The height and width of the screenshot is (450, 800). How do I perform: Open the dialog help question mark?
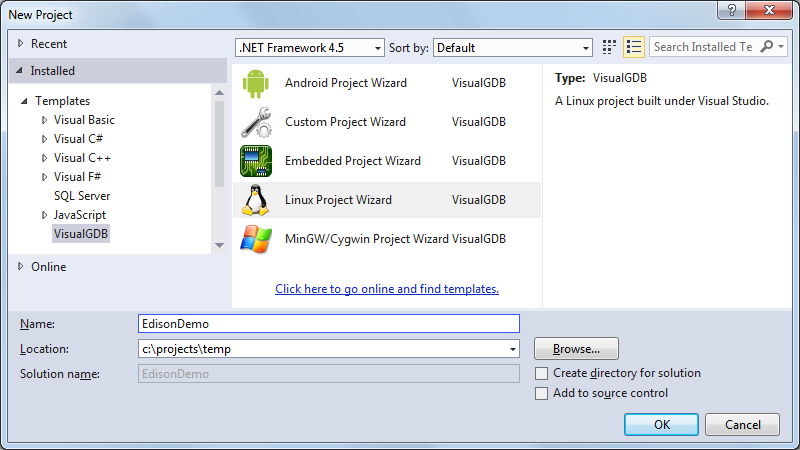732,10
